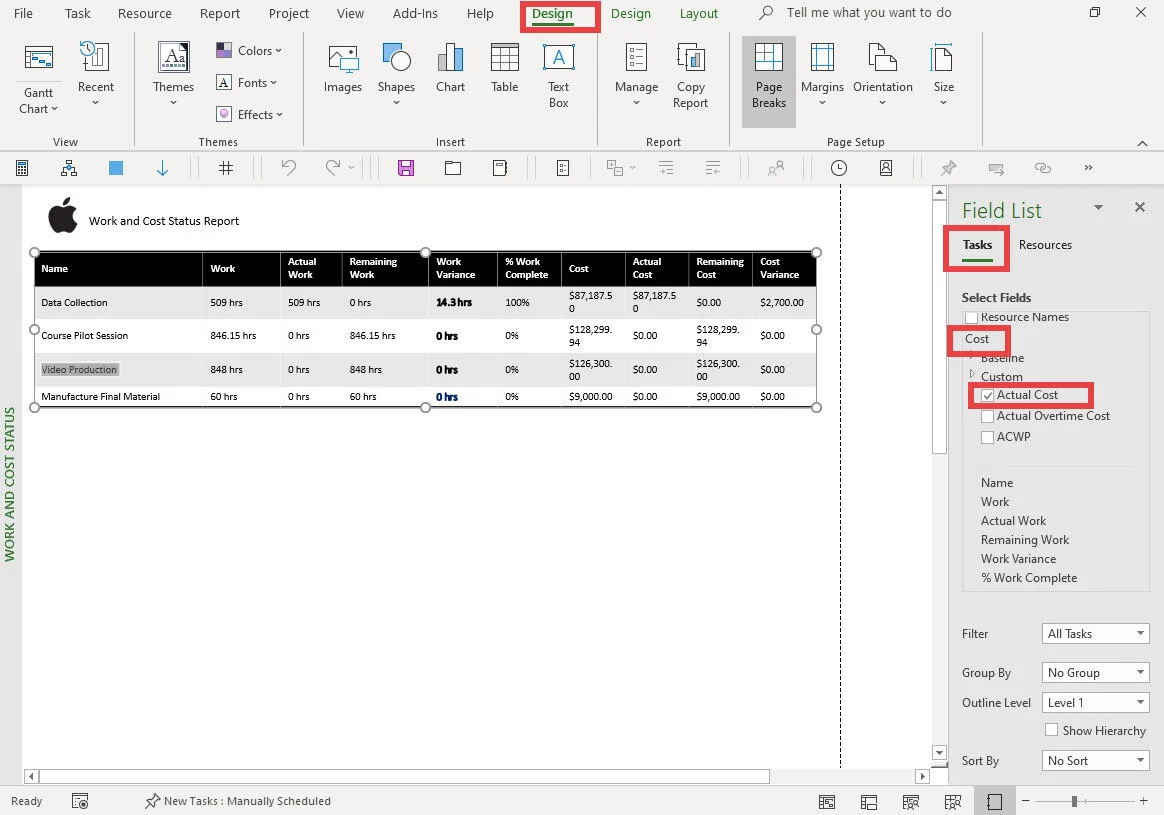The width and height of the screenshot is (1164, 815).
Task: Insert a Text Box
Action: point(558,76)
